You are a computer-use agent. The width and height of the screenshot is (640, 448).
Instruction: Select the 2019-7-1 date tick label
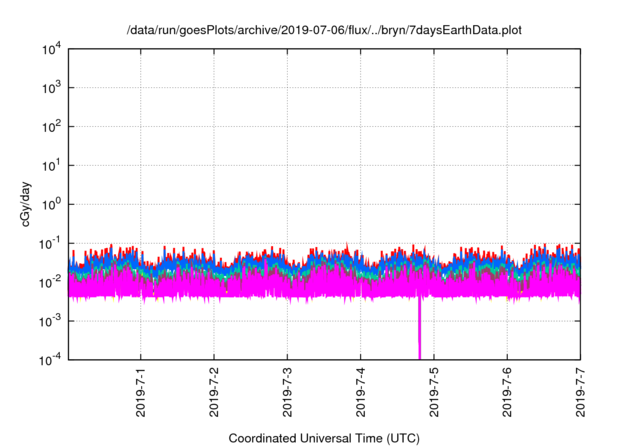point(141,392)
